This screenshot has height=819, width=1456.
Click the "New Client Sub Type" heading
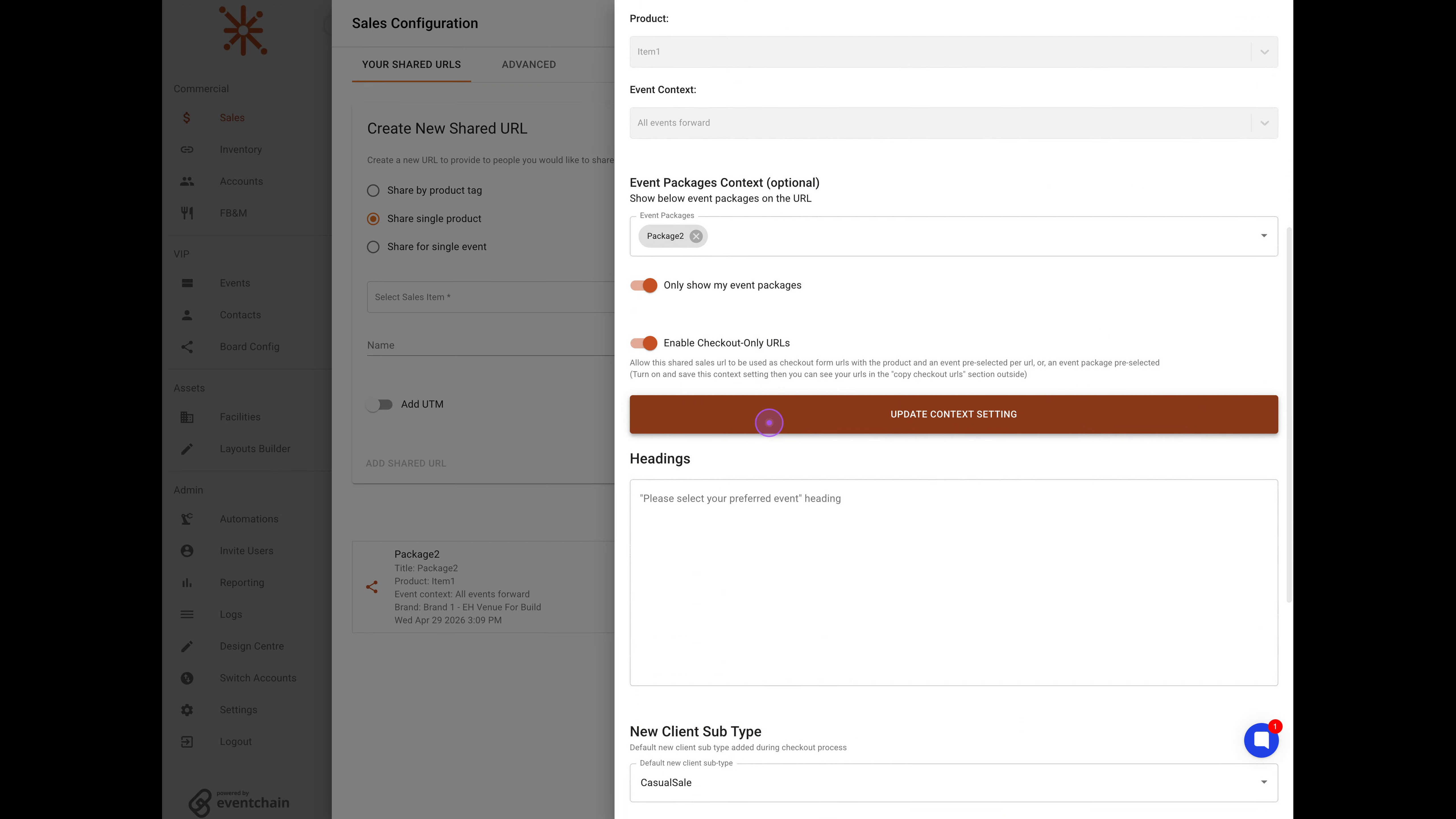point(695,731)
